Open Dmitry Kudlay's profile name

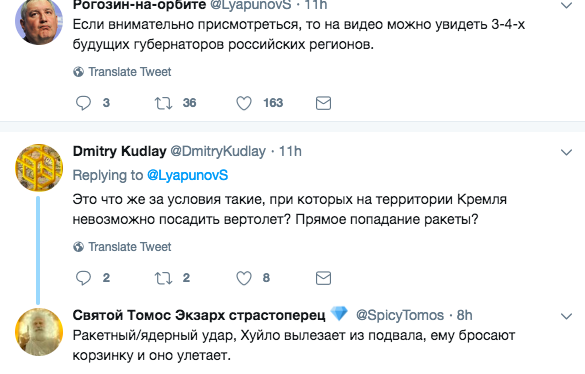[119, 151]
